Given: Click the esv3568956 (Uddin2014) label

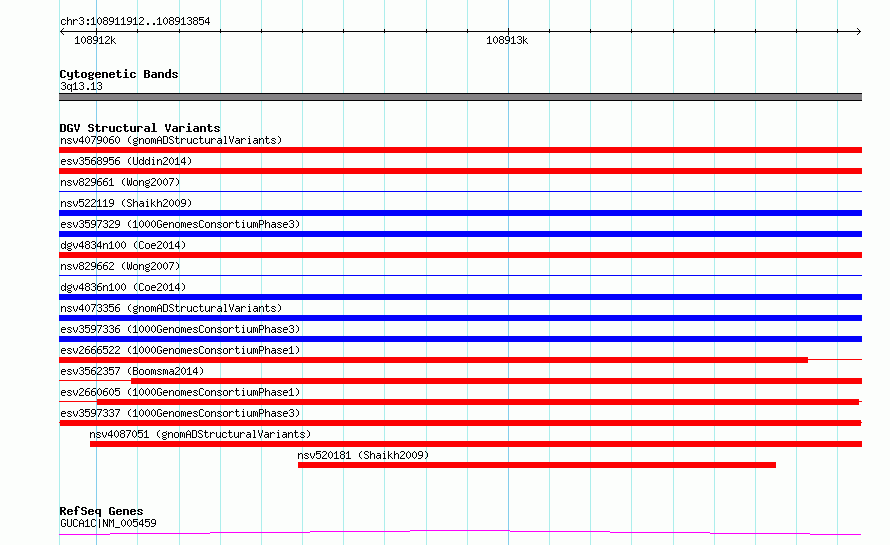Looking at the screenshot, I should (126, 161).
